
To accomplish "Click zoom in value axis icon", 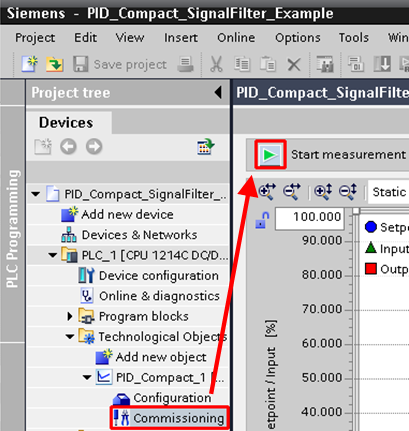I will [x=323, y=192].
